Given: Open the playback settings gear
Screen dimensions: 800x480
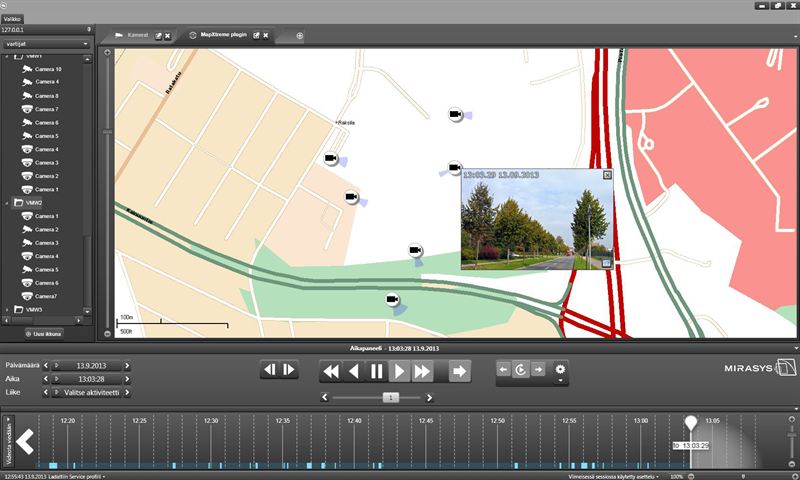Looking at the screenshot, I should tap(560, 369).
